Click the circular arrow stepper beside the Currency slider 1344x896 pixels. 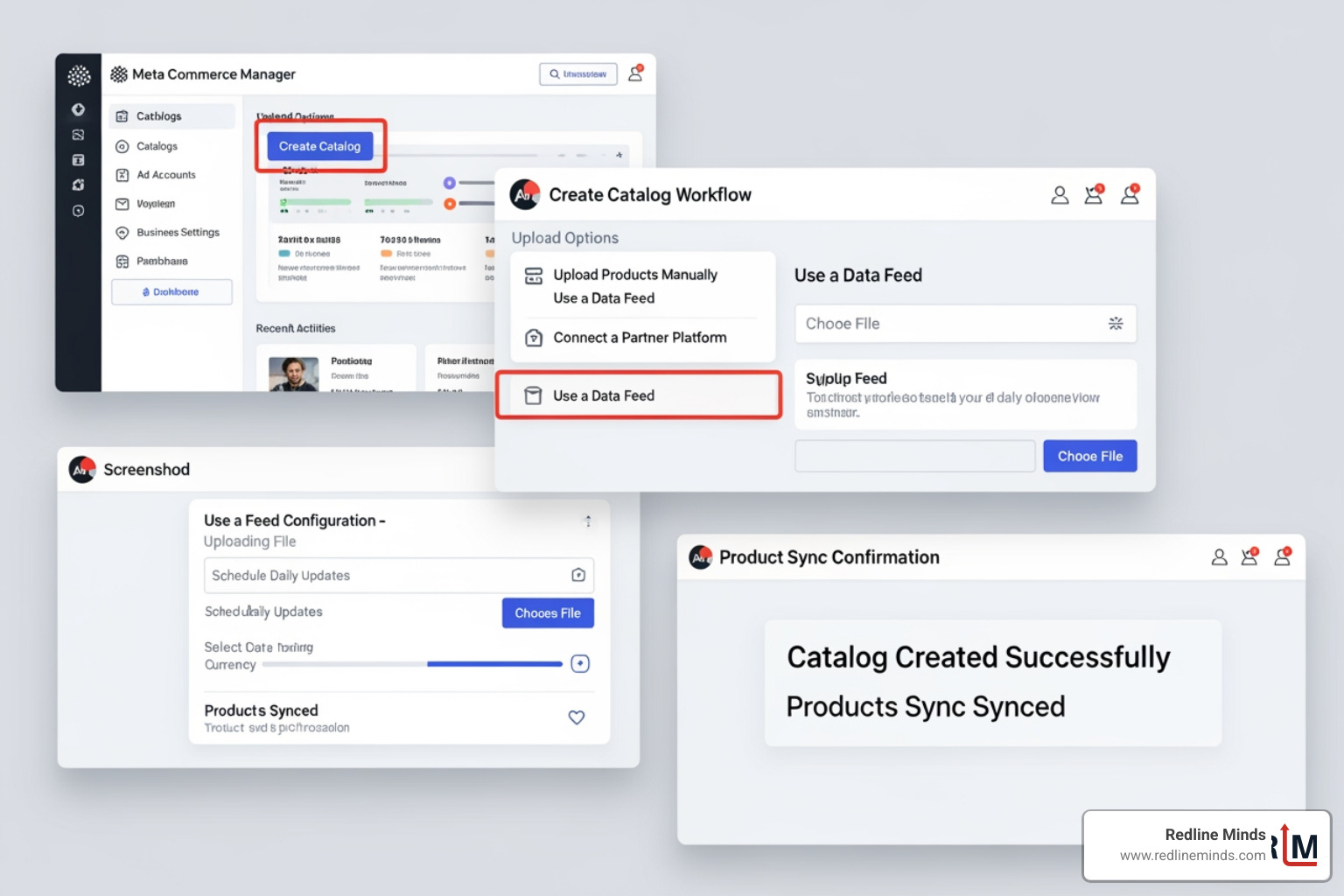[x=580, y=663]
